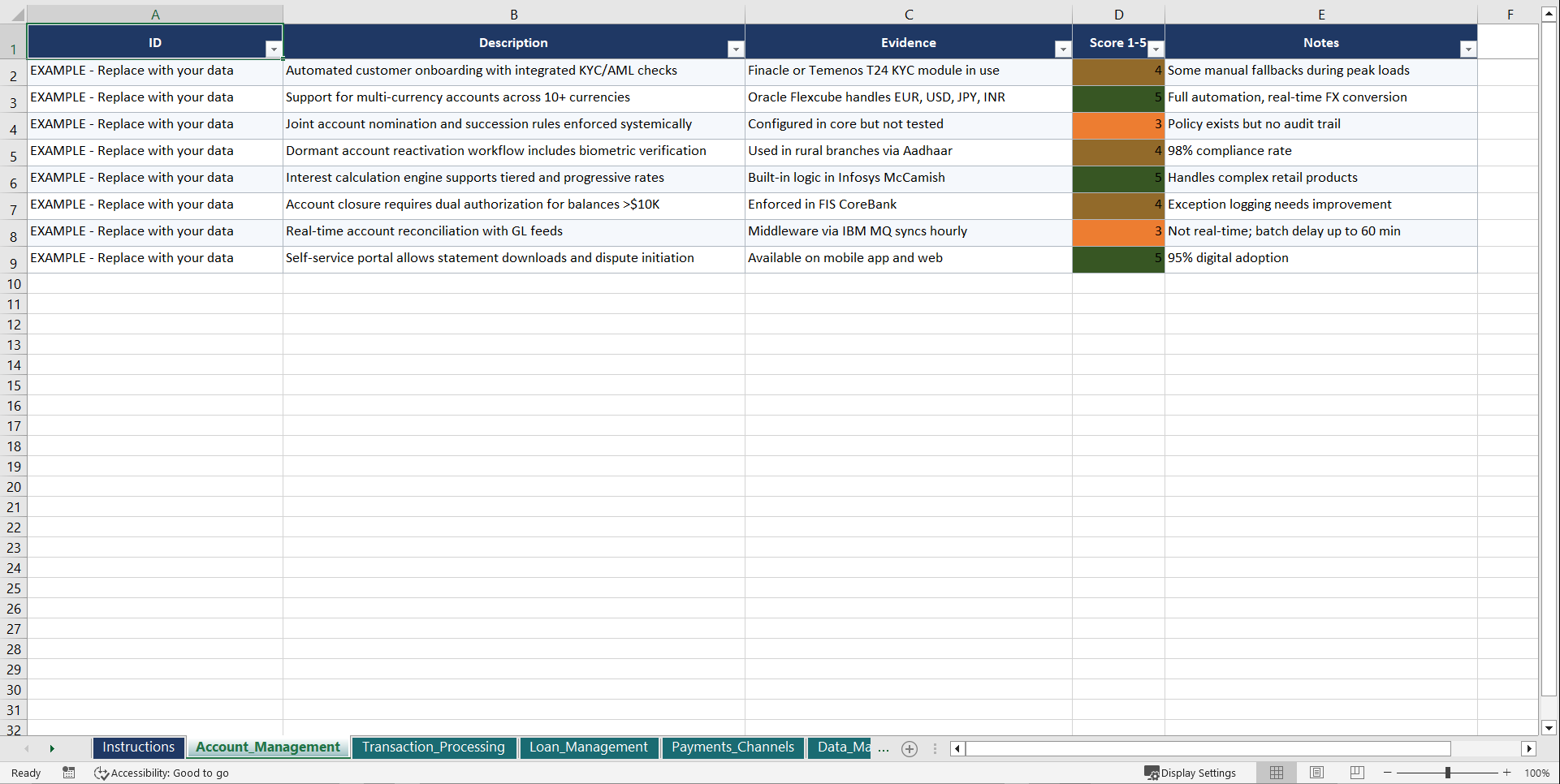The image size is (1560, 784).
Task: Record a macro from the status bar icon
Action: 69,773
